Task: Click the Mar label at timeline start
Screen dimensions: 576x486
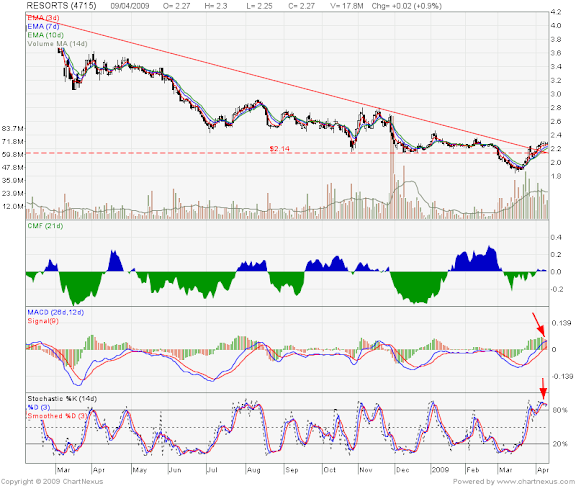Action: (64, 470)
